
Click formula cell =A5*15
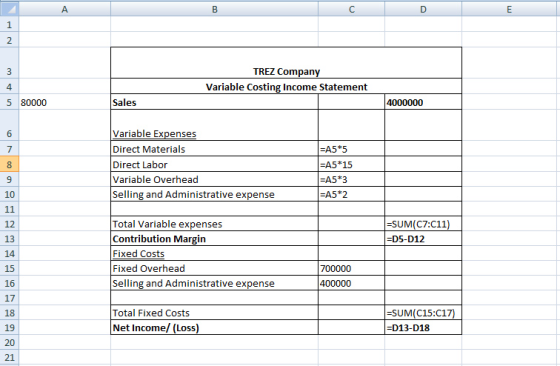351,165
